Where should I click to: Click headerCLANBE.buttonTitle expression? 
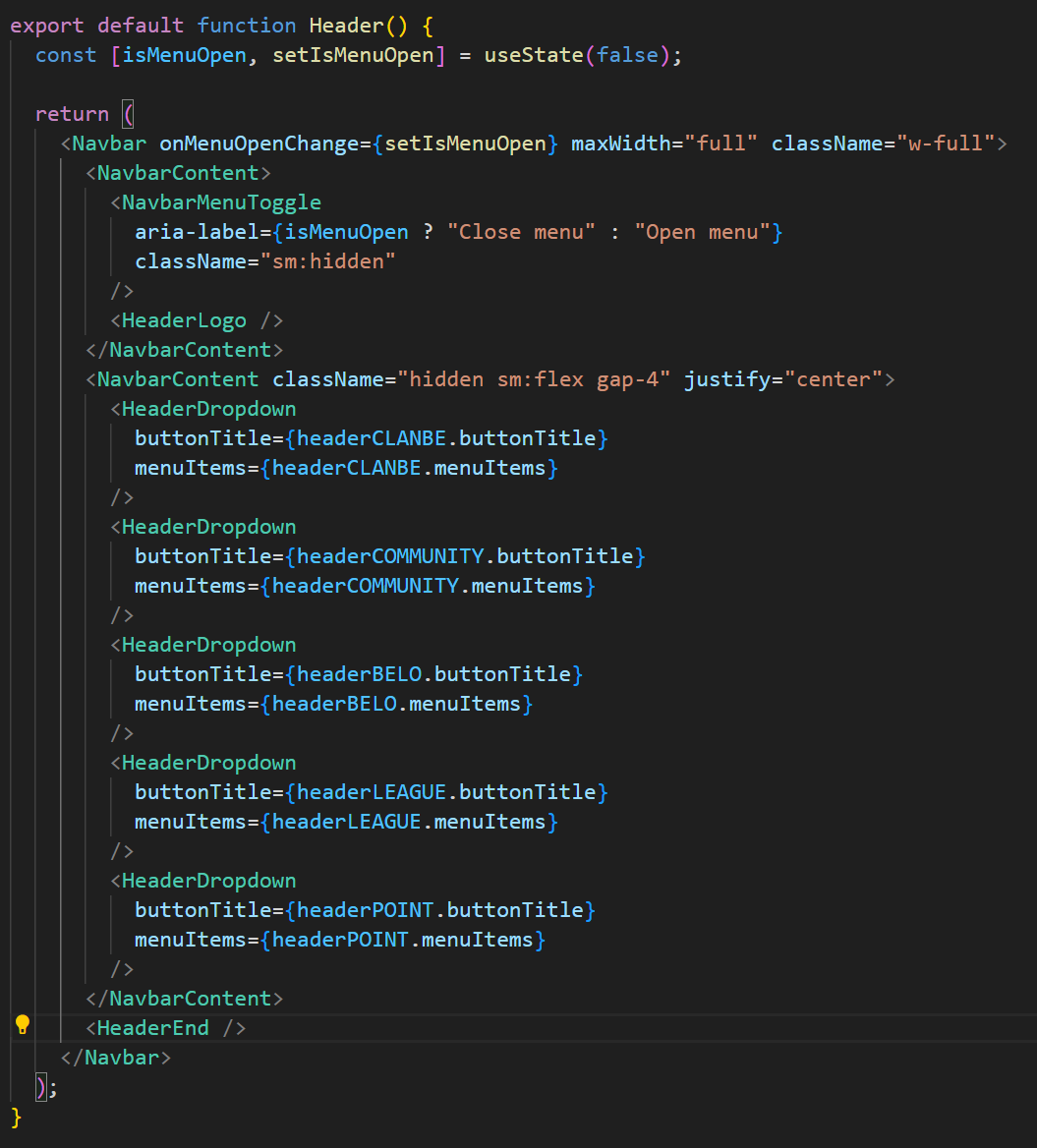(446, 438)
